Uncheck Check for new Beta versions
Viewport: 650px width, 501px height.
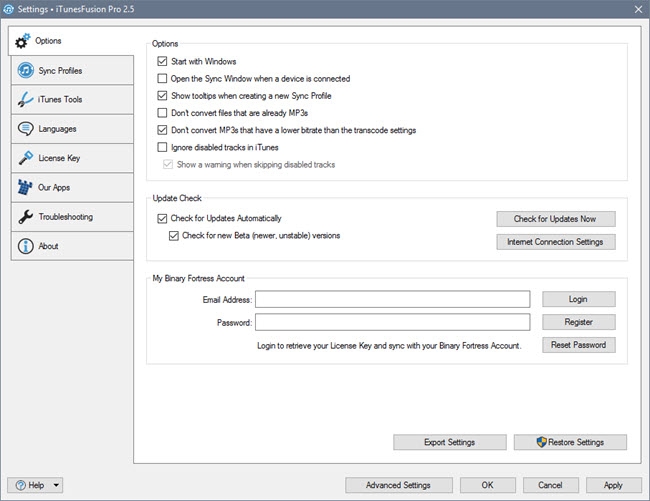click(174, 236)
